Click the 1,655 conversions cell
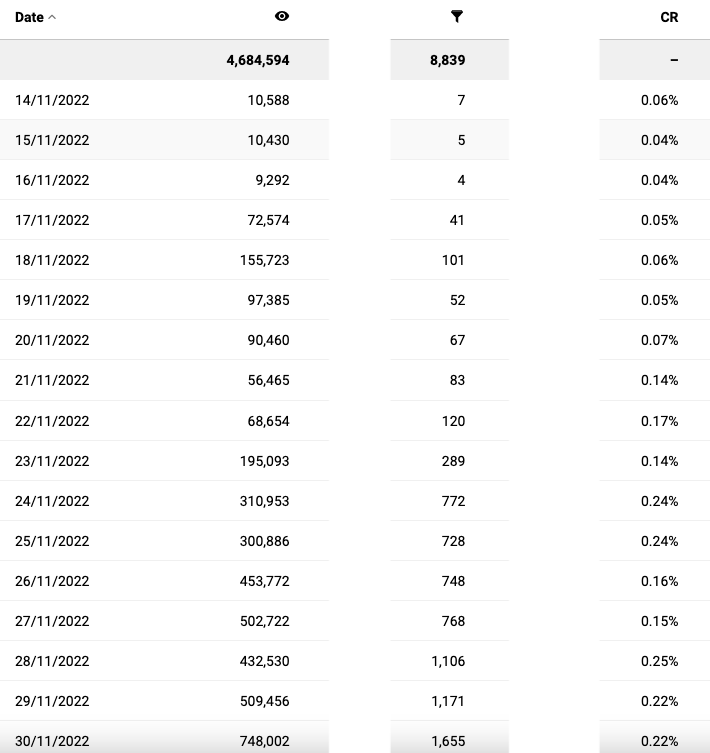The width and height of the screenshot is (710, 753). 448,741
